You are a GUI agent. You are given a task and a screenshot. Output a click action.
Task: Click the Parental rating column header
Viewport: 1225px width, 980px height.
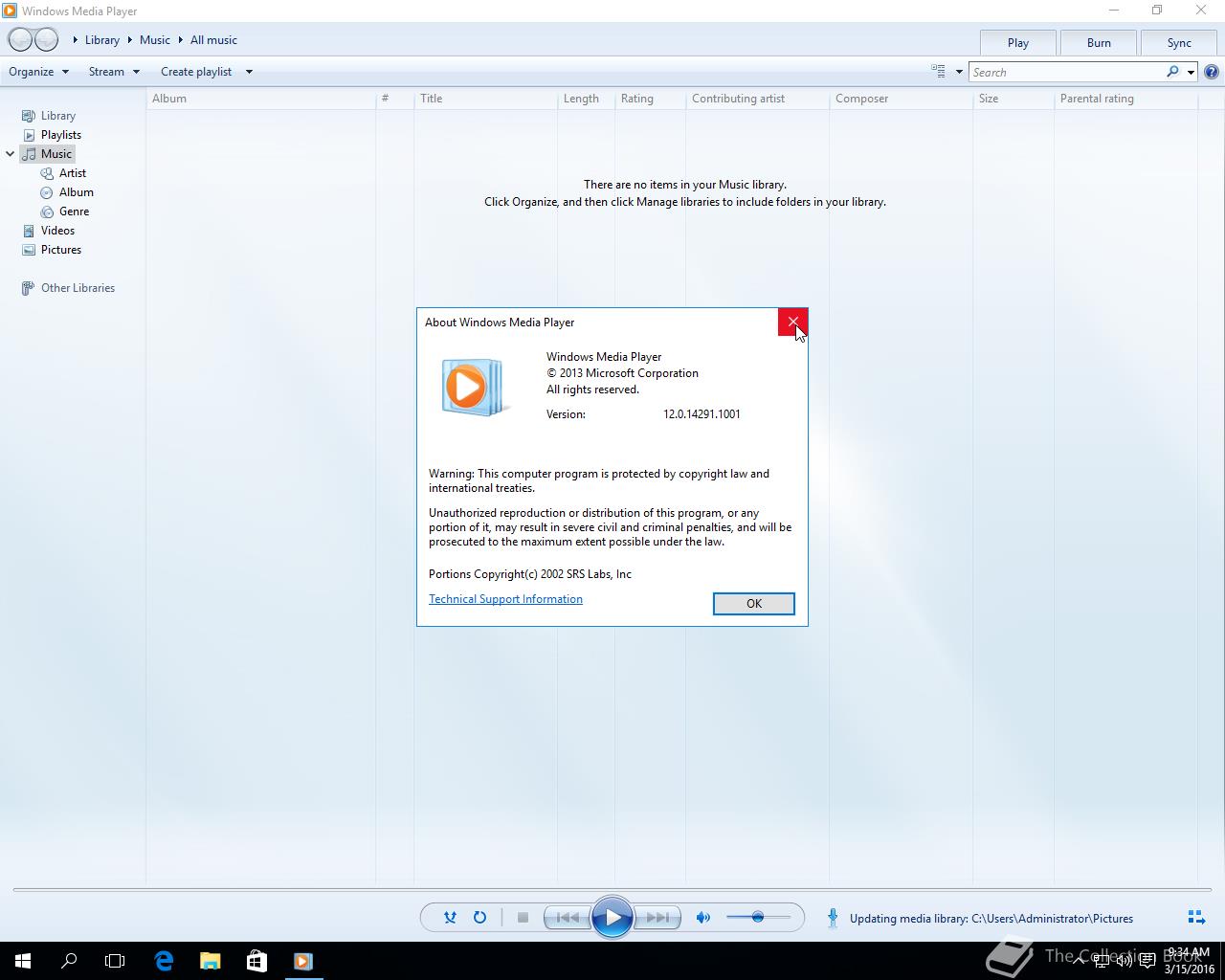[1125, 99]
